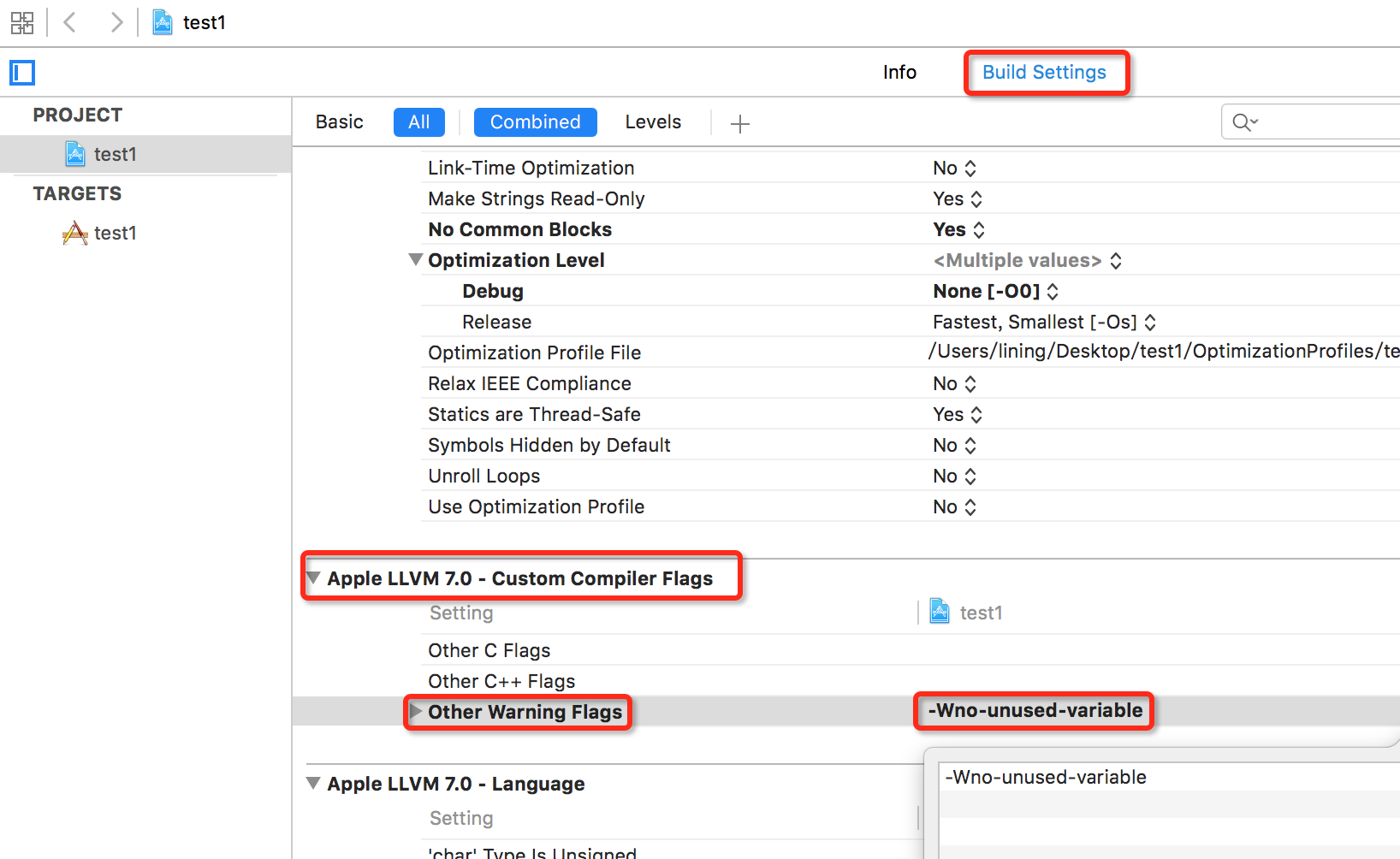
Task: Select the No Common Blocks setting name
Action: [x=519, y=229]
